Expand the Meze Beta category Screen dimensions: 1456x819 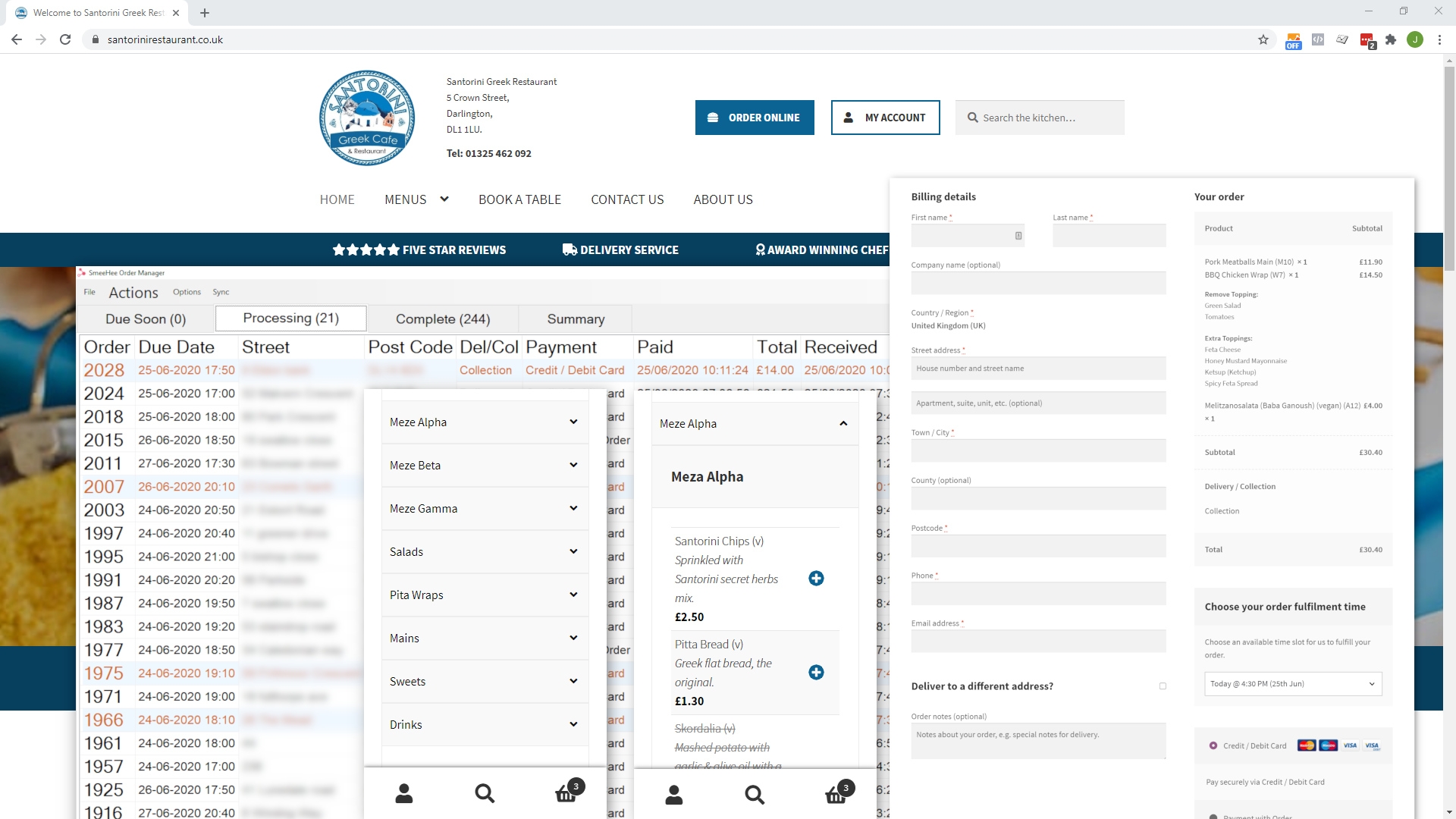point(485,466)
